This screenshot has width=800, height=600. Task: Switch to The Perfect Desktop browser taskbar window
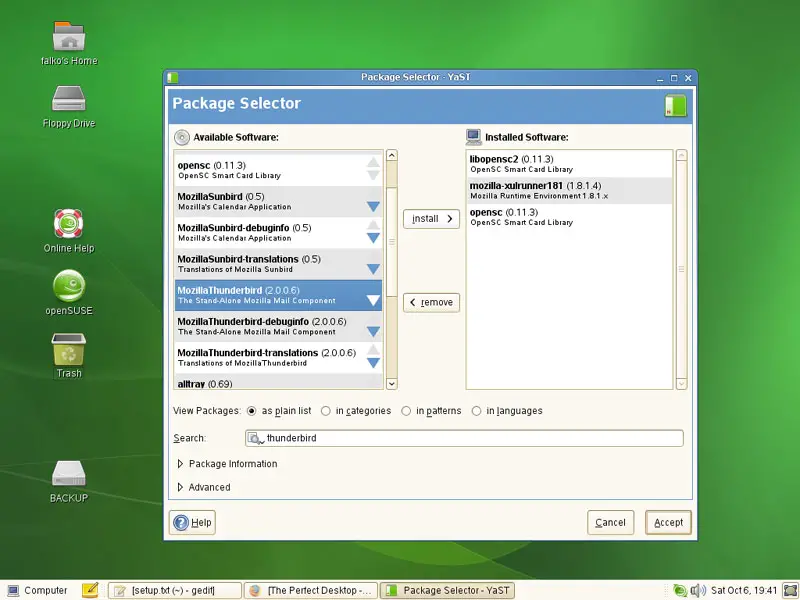click(x=311, y=590)
